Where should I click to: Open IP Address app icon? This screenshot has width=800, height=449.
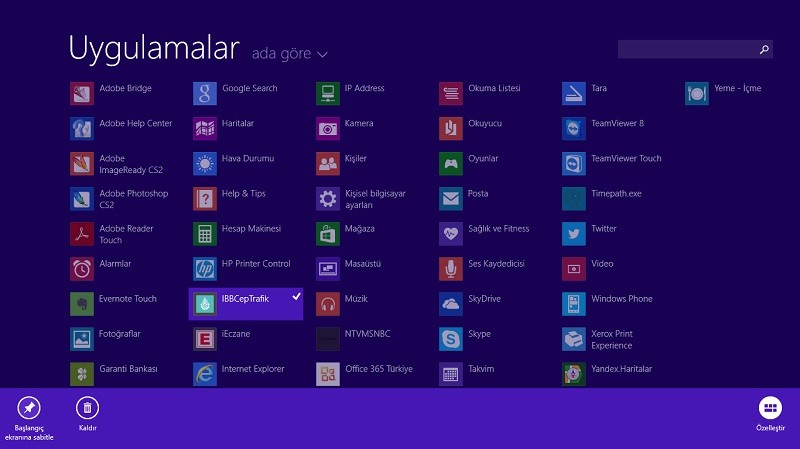point(328,93)
